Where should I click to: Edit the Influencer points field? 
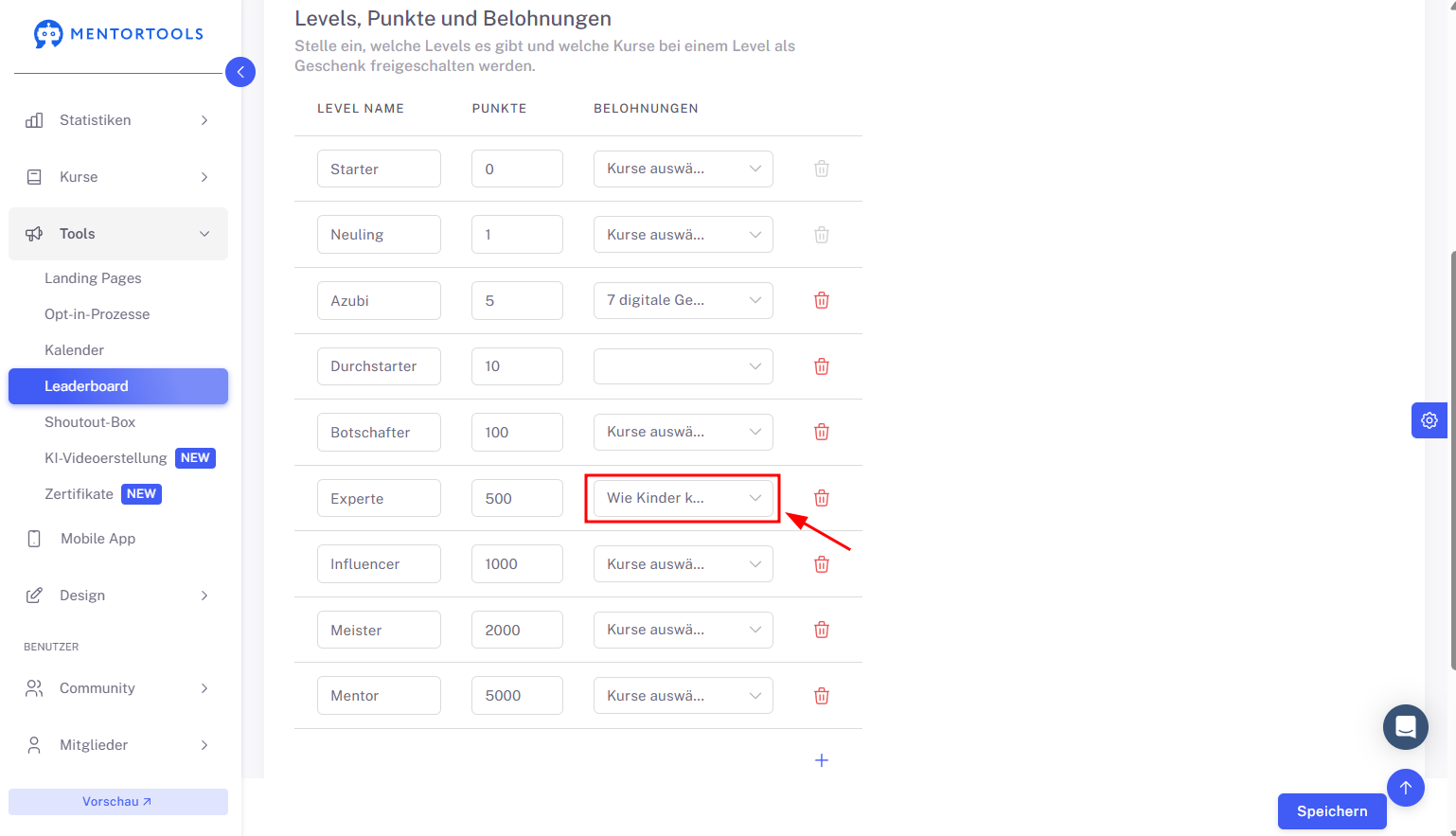click(x=517, y=564)
